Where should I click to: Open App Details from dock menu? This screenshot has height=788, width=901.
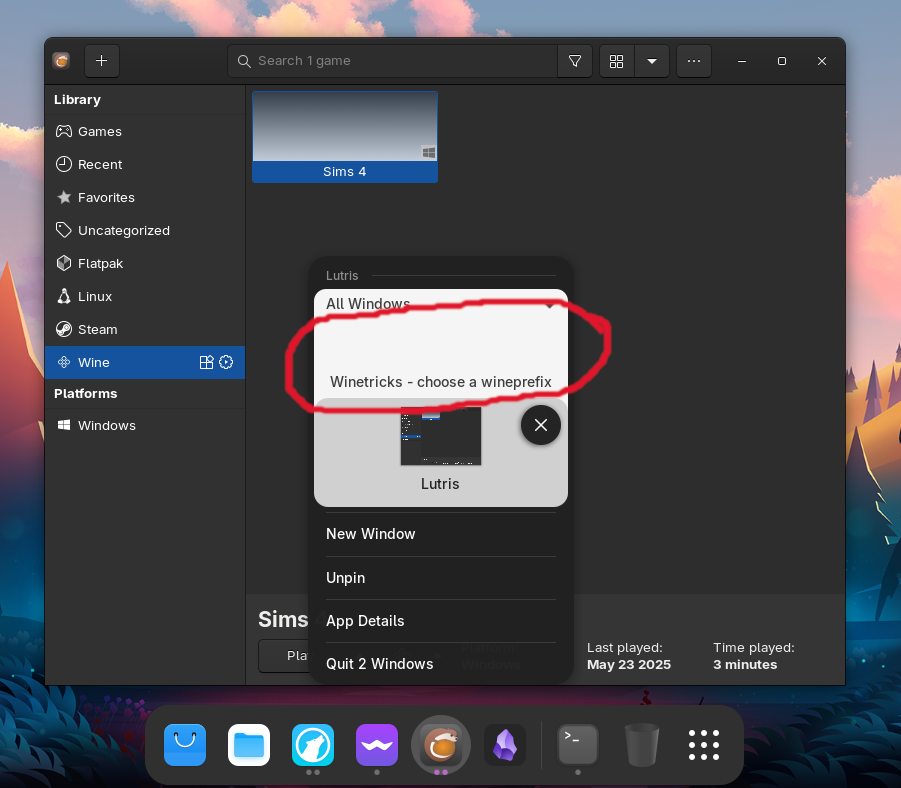(441, 621)
